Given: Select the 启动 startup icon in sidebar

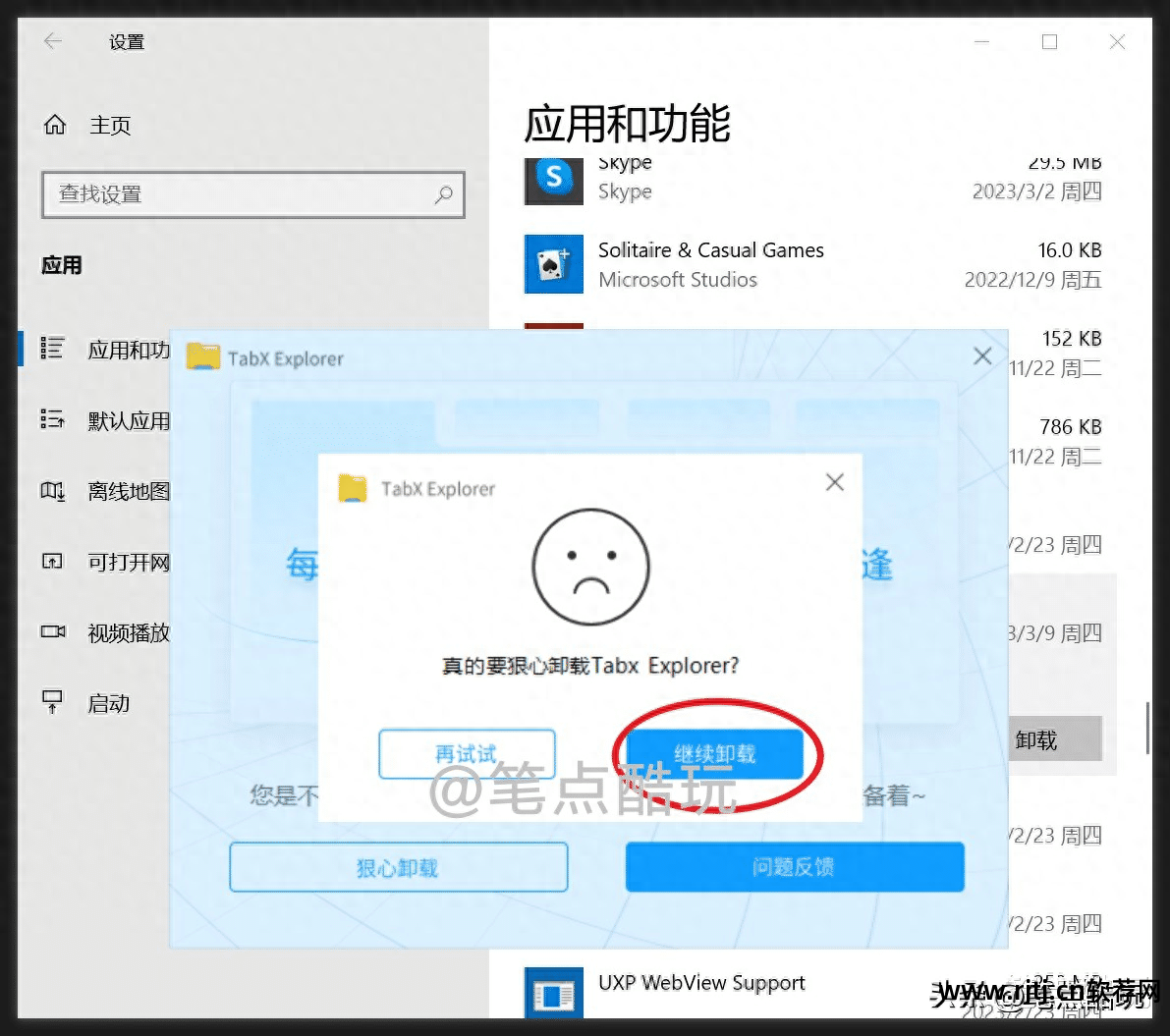Looking at the screenshot, I should coord(52,702).
